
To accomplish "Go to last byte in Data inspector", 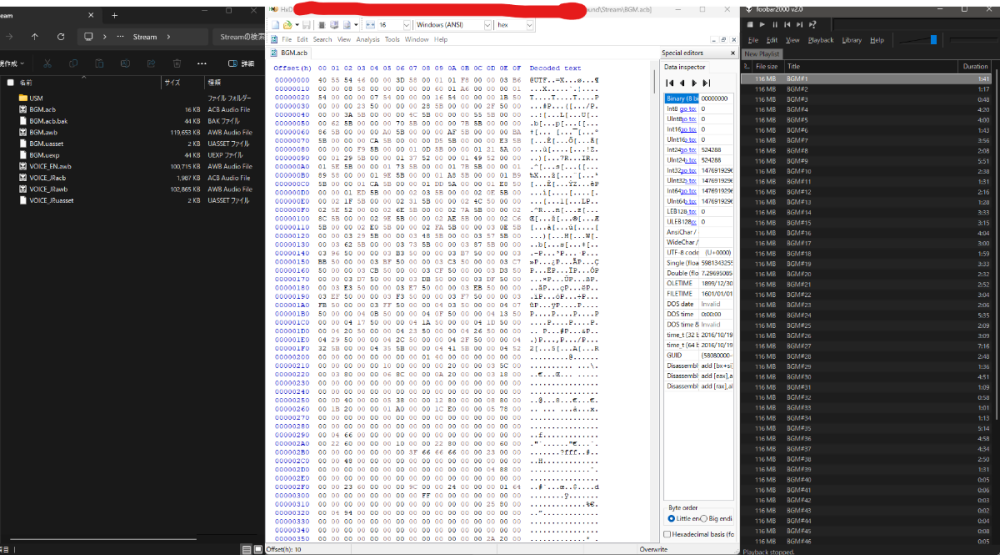I will [707, 82].
